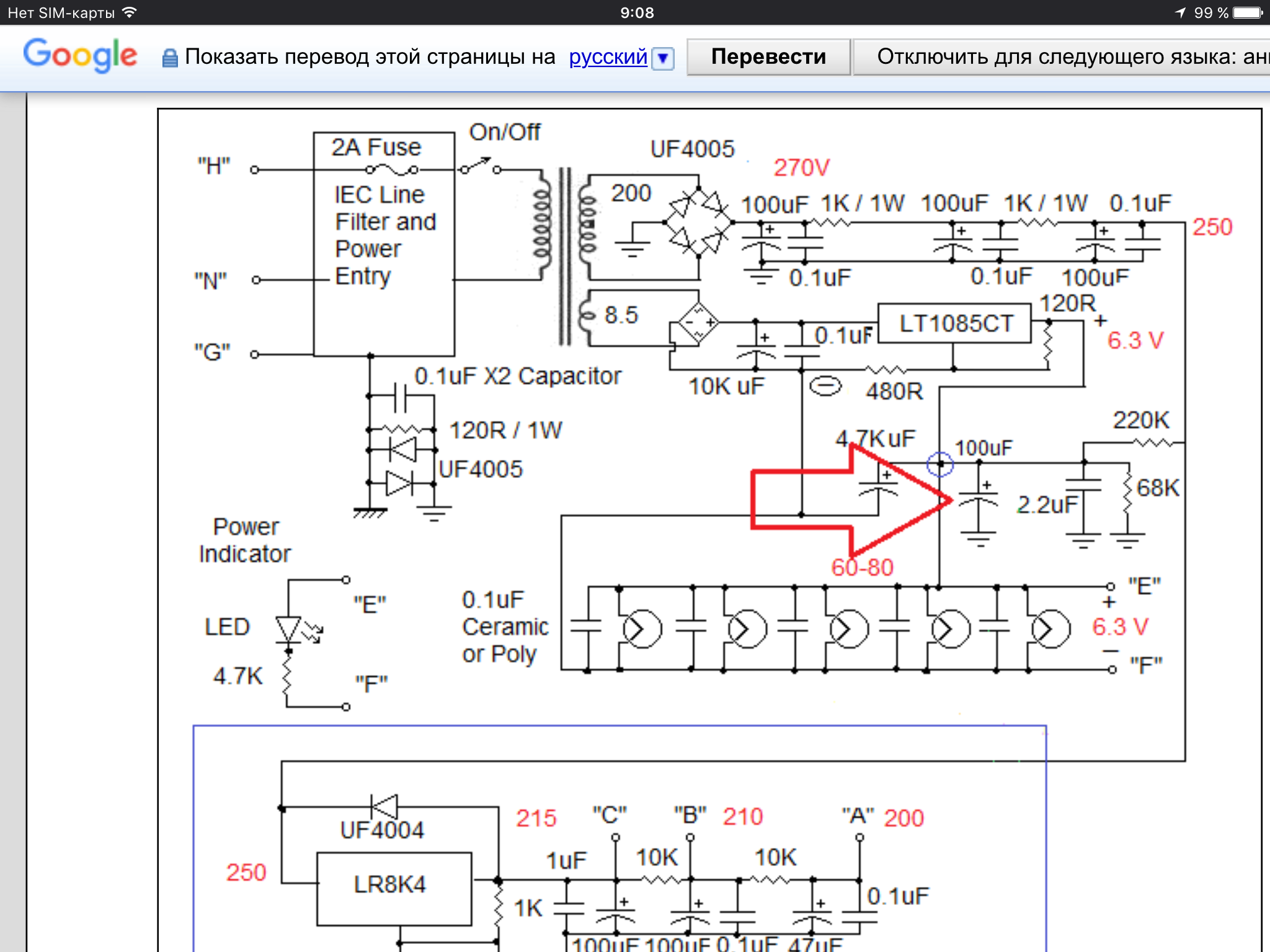Click the 2A Fuse symbol
The height and width of the screenshot is (952, 1270).
(x=392, y=169)
